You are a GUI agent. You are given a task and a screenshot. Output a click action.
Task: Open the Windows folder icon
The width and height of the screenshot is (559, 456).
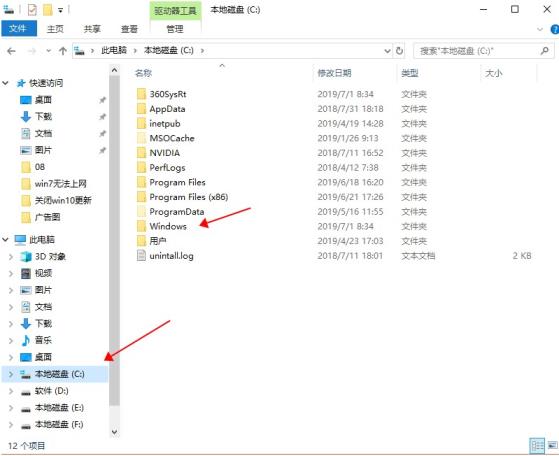pyautogui.click(x=142, y=226)
